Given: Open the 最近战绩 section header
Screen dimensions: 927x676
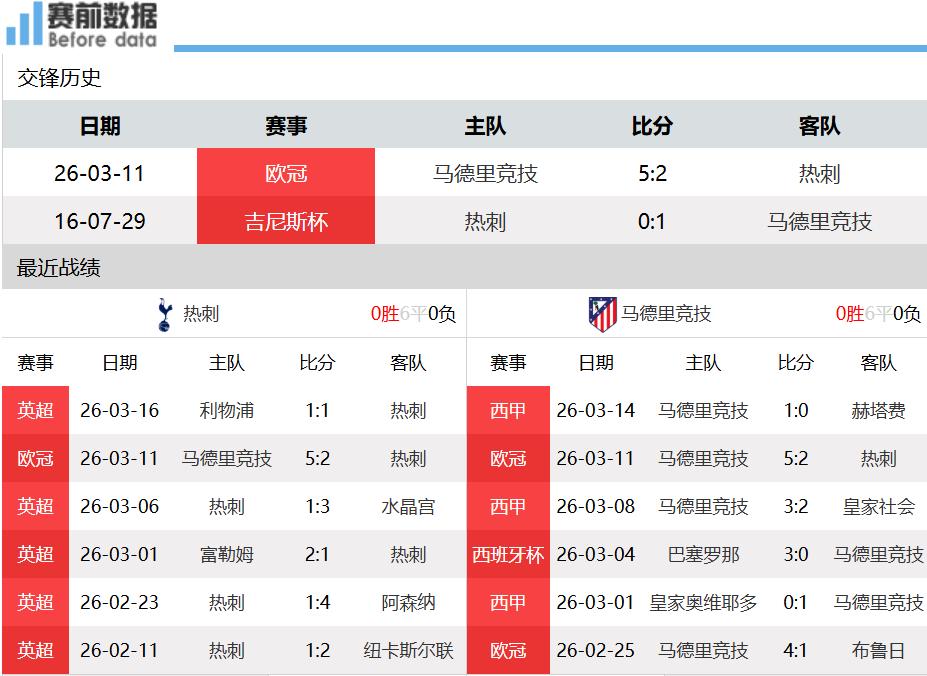Looking at the screenshot, I should click(x=59, y=268).
